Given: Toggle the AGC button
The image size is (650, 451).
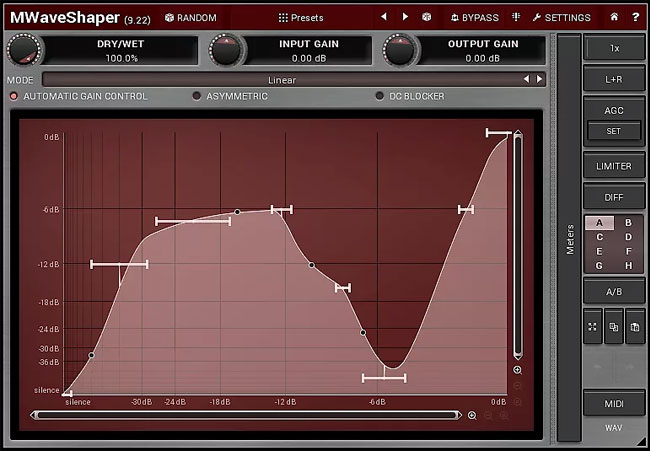Looking at the screenshot, I should (614, 110).
